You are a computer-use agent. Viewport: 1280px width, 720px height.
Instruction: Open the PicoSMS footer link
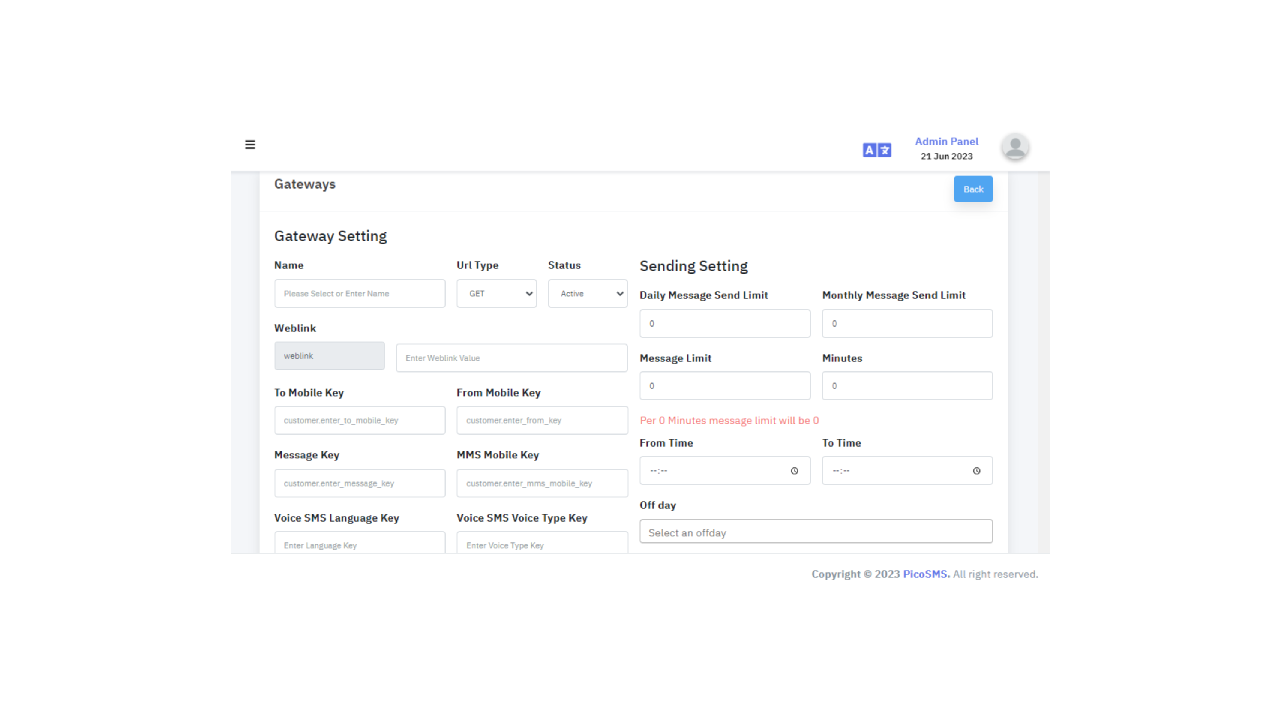click(925, 575)
